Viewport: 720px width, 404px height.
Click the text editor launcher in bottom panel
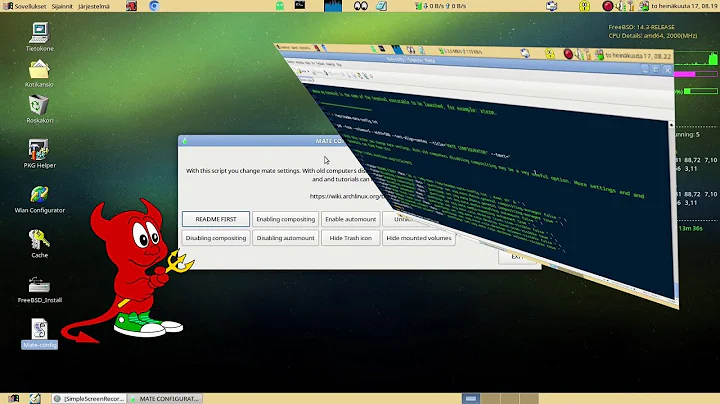(x=35, y=398)
